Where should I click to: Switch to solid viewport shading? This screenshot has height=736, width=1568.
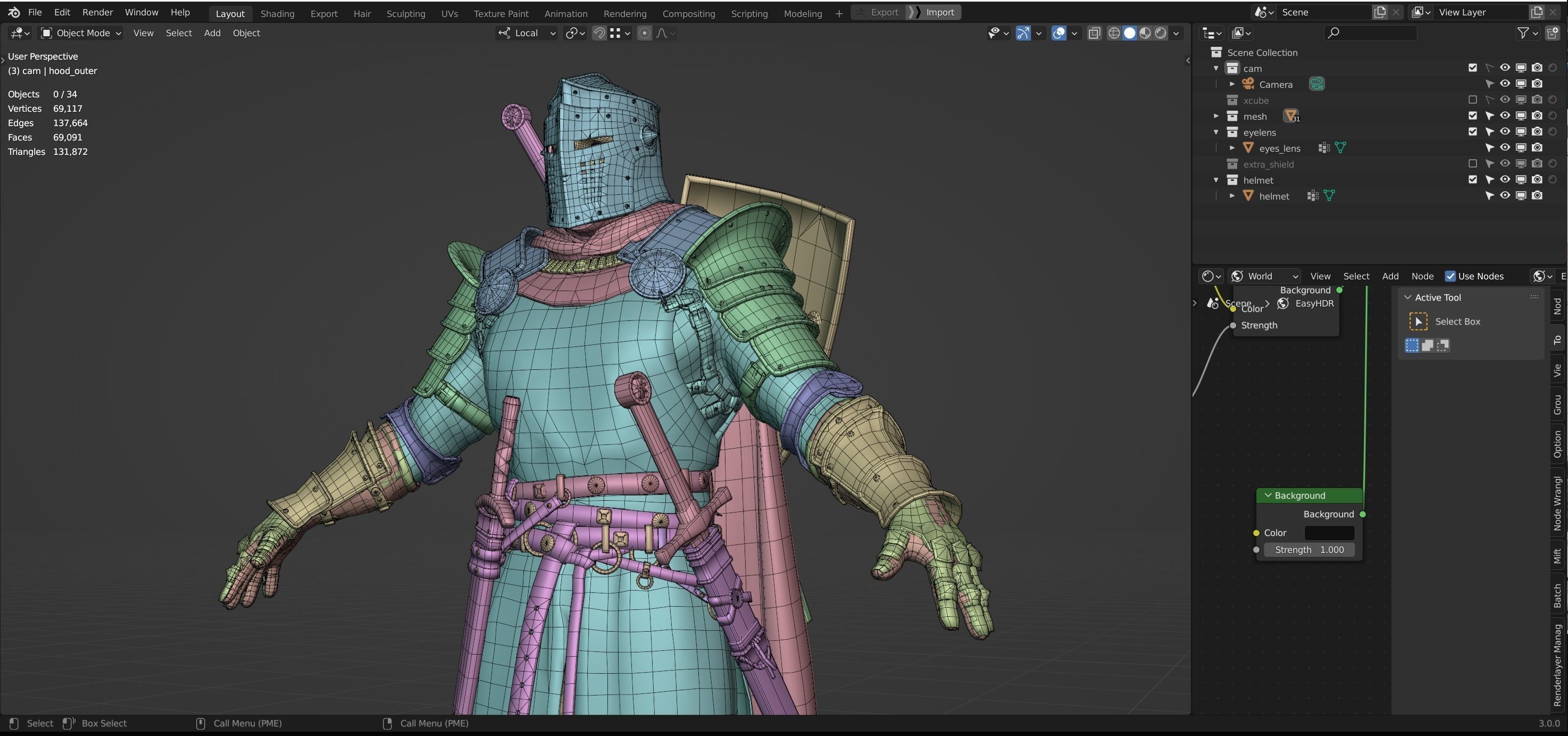coord(1130,33)
